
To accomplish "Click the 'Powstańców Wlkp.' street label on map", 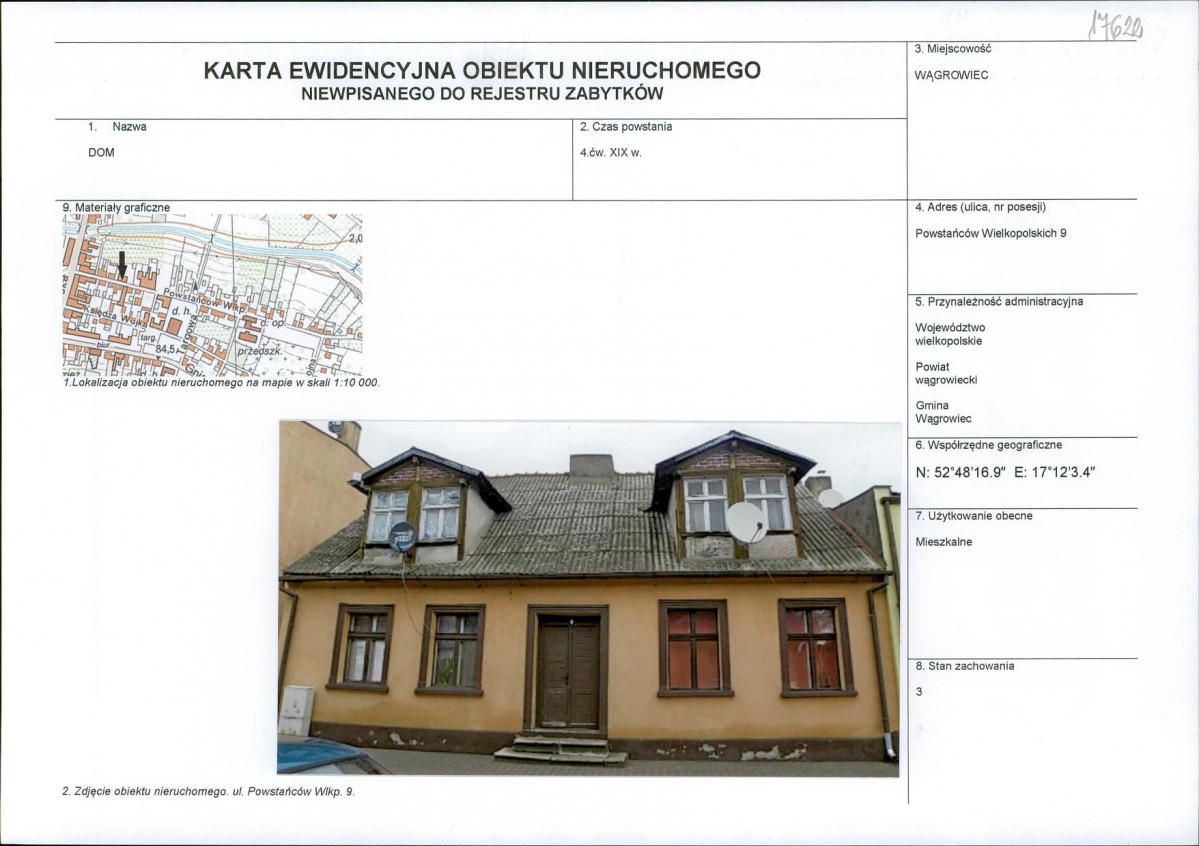I will 203,301.
